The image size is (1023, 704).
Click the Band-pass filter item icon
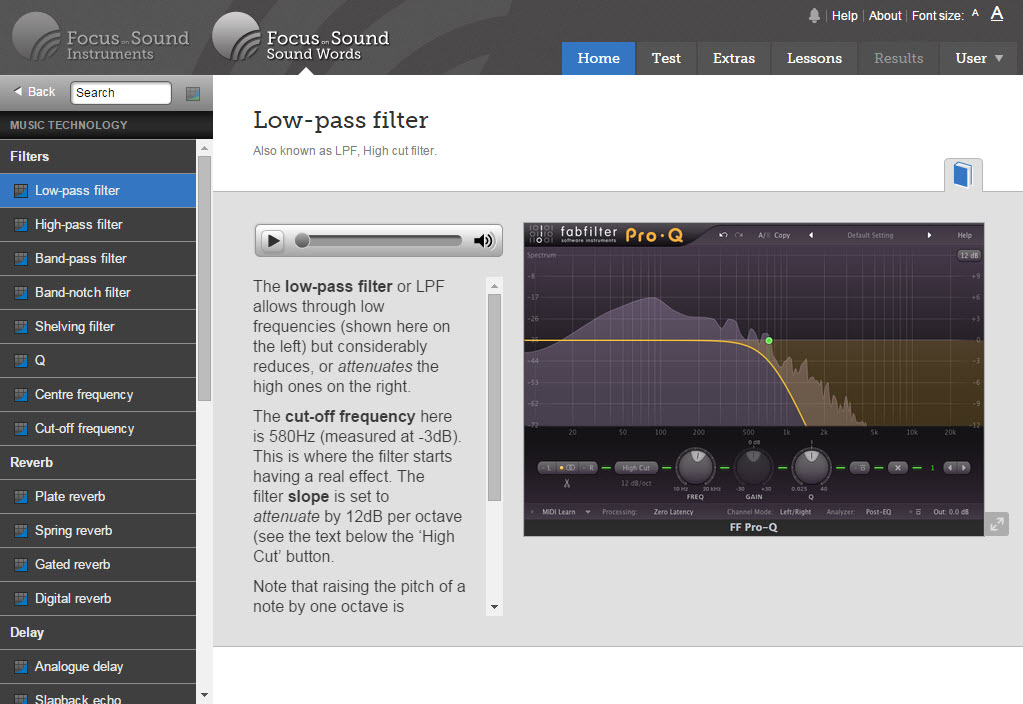[x=21, y=258]
